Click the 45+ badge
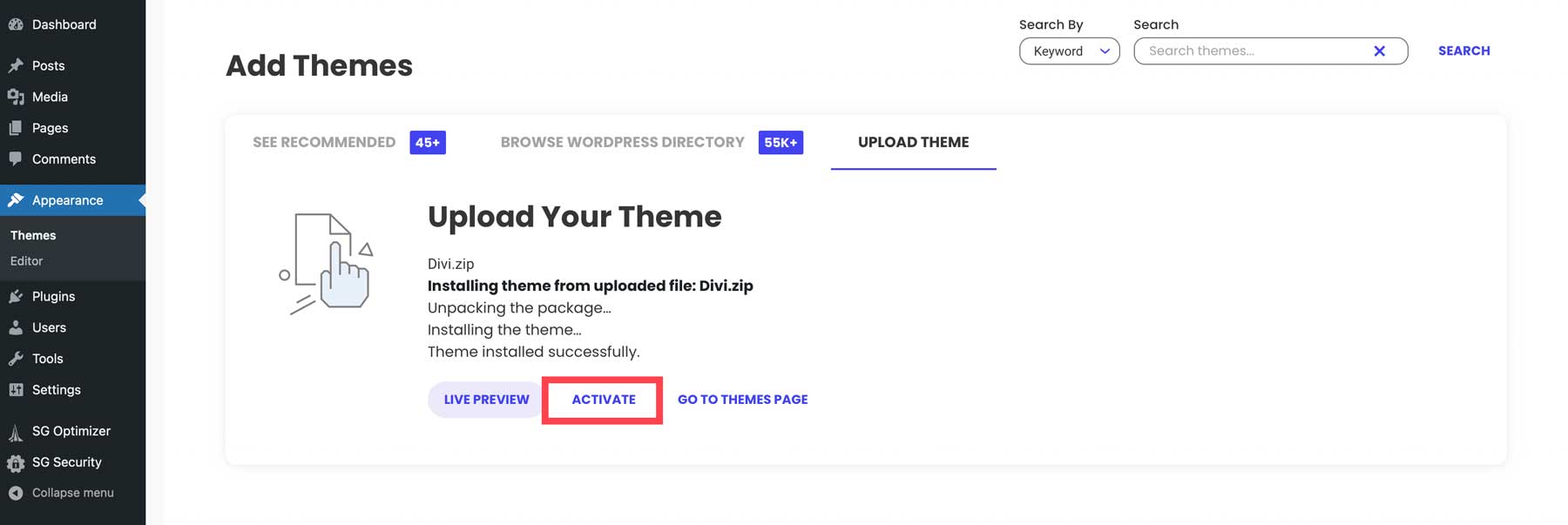 click(428, 143)
